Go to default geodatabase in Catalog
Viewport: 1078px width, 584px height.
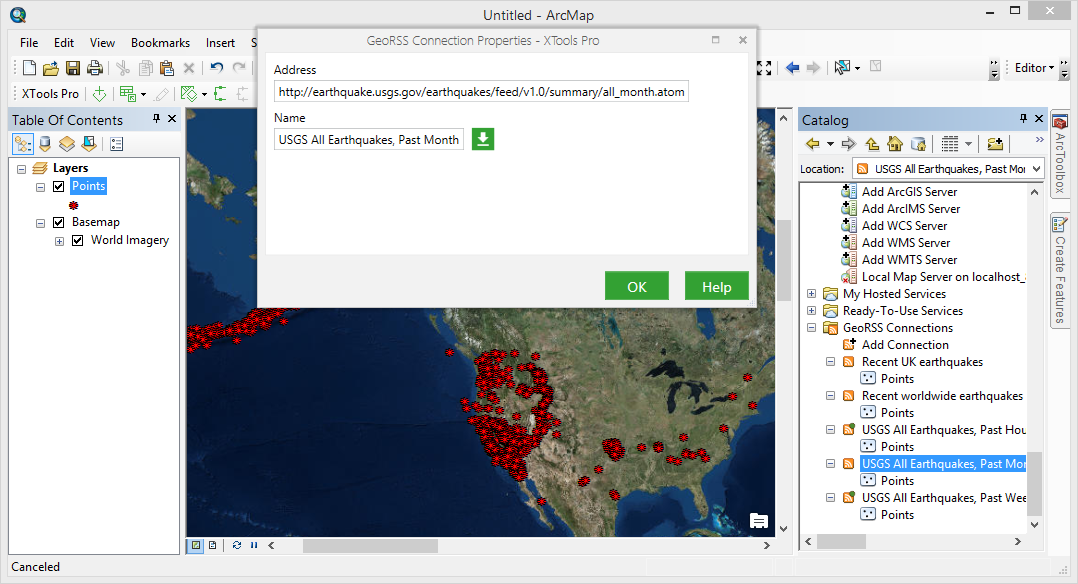918,144
